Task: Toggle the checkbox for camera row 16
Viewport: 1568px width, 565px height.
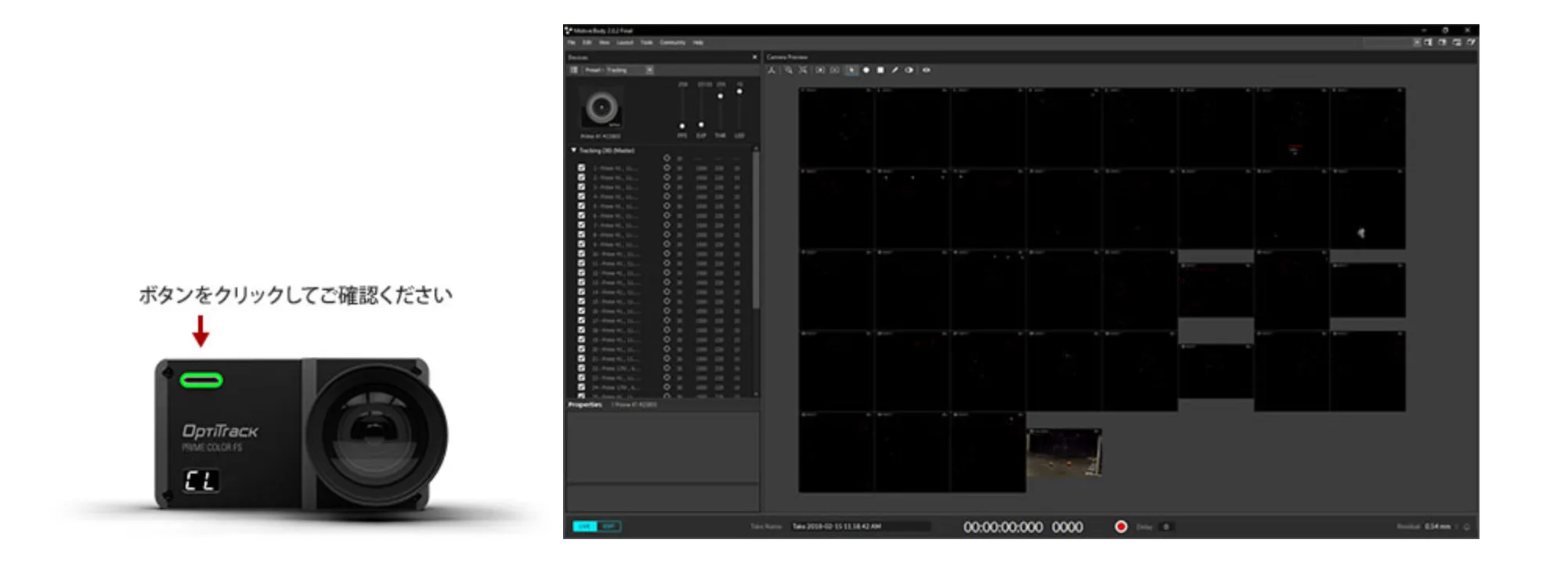Action: tap(581, 311)
